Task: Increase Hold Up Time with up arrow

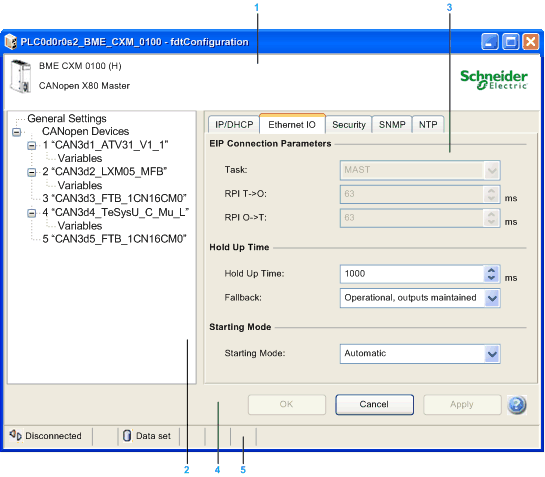Action: pyautogui.click(x=491, y=270)
